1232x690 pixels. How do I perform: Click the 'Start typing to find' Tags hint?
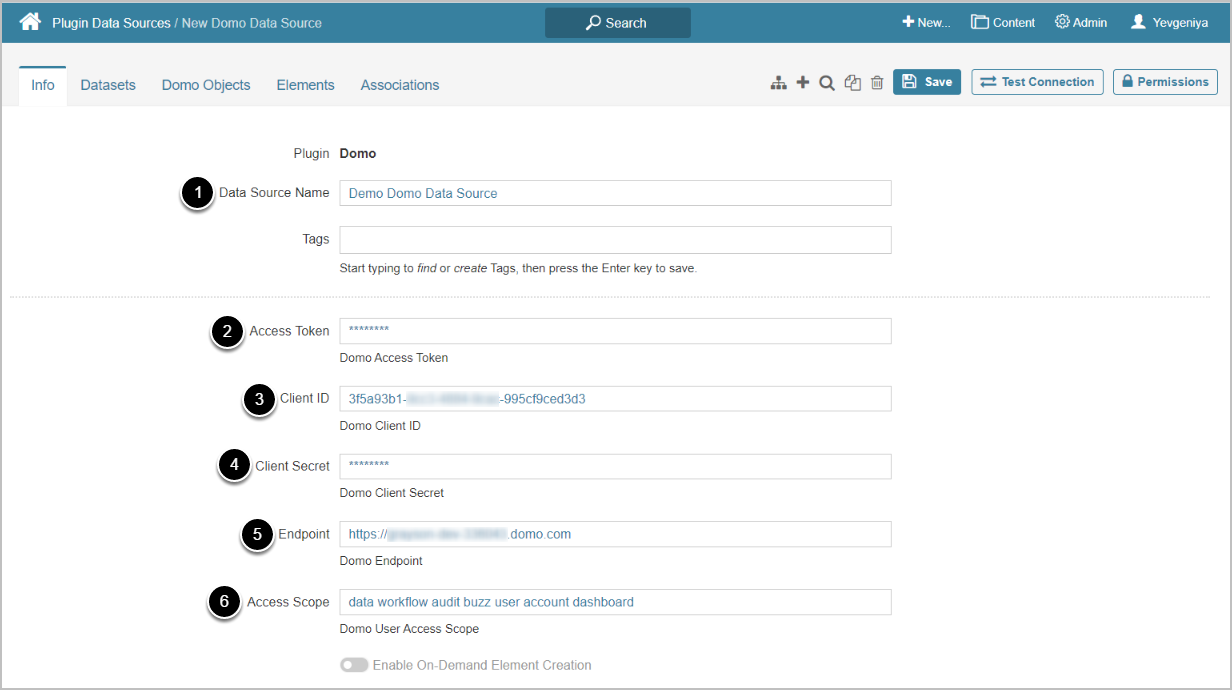click(518, 269)
